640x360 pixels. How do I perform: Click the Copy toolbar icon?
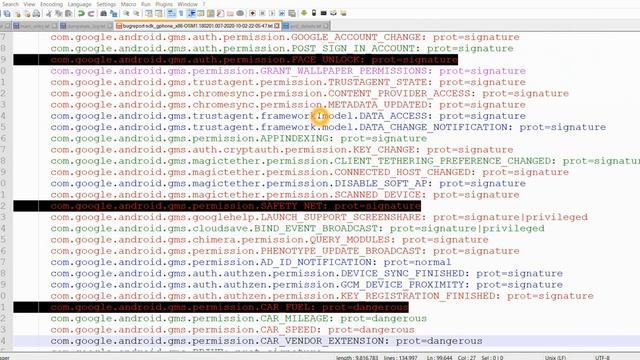[59, 13]
